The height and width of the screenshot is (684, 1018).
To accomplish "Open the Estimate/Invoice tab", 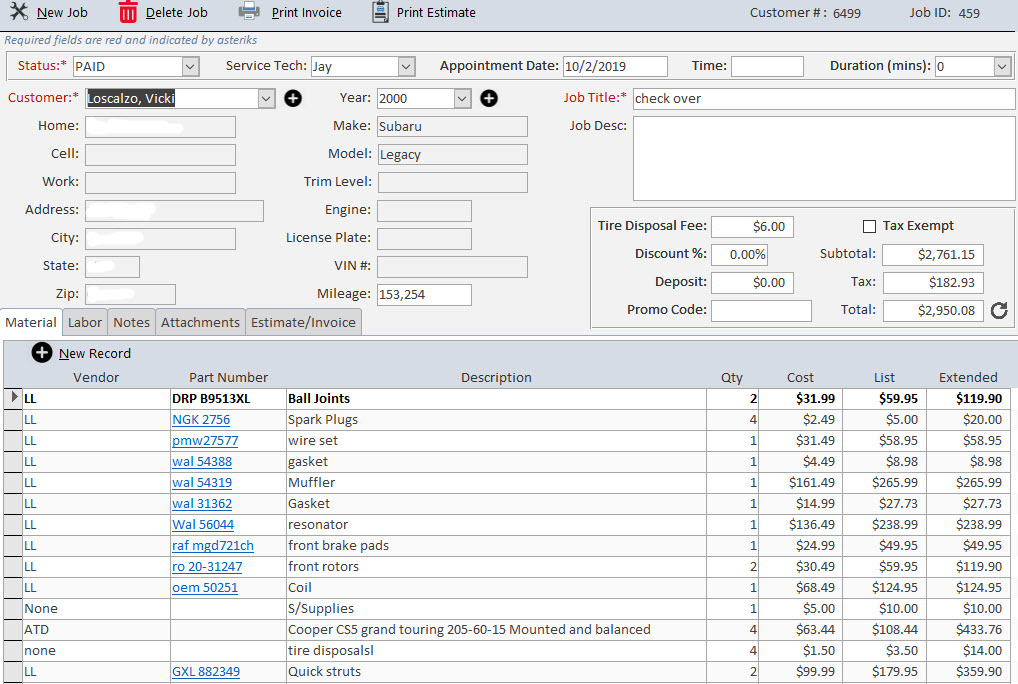I will pos(302,322).
